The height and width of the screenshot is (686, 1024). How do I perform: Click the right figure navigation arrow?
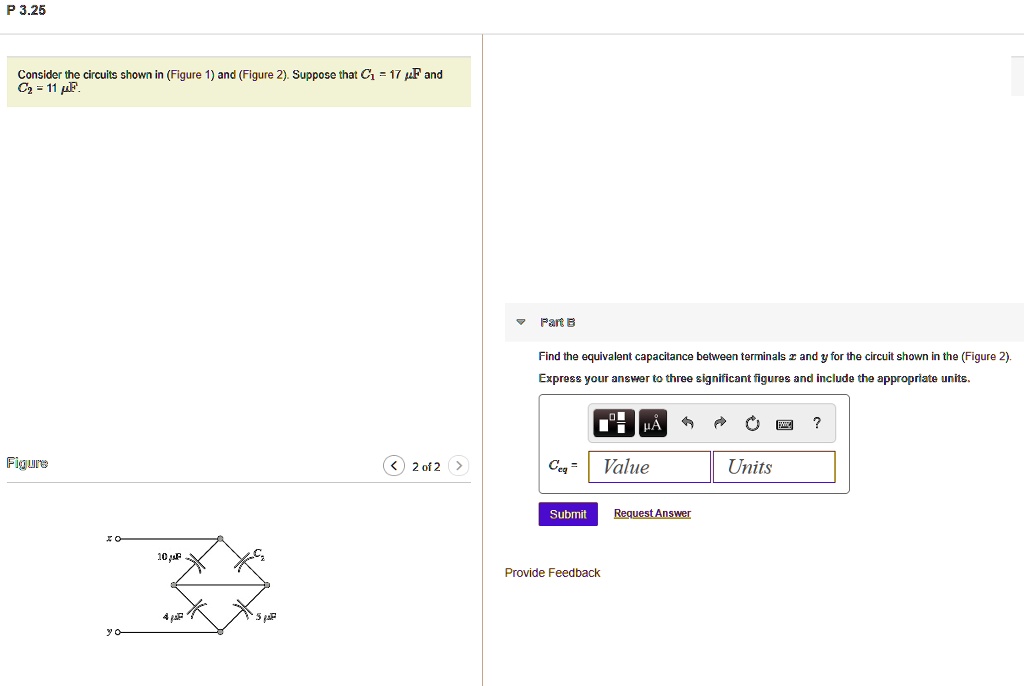click(x=458, y=465)
